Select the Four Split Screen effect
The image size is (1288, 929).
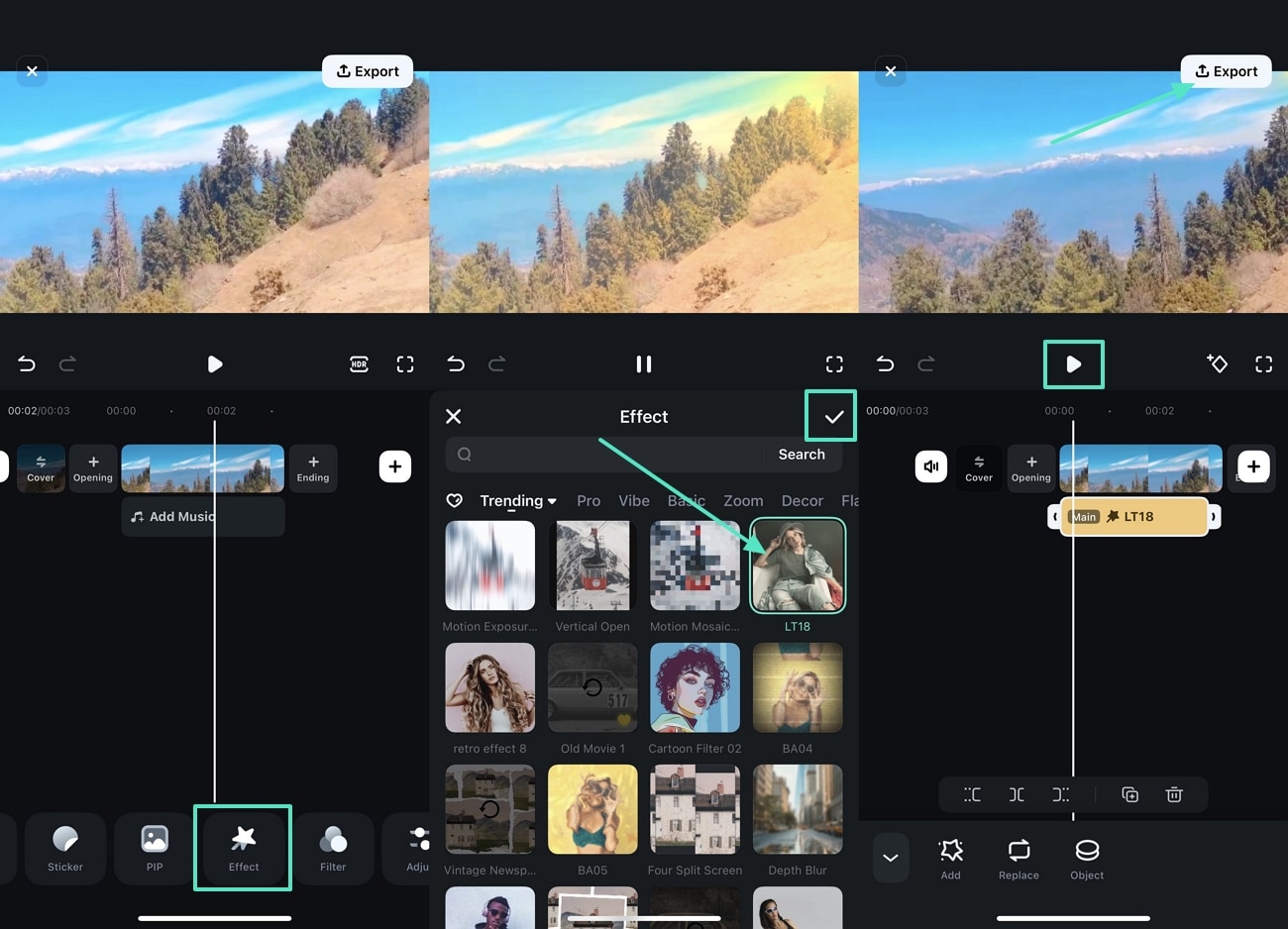[695, 809]
